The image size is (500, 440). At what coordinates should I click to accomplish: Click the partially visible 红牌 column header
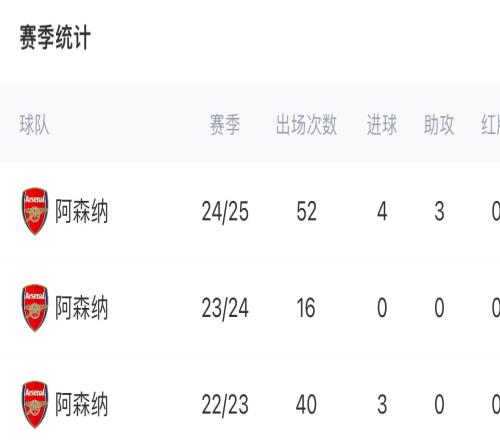coord(491,125)
